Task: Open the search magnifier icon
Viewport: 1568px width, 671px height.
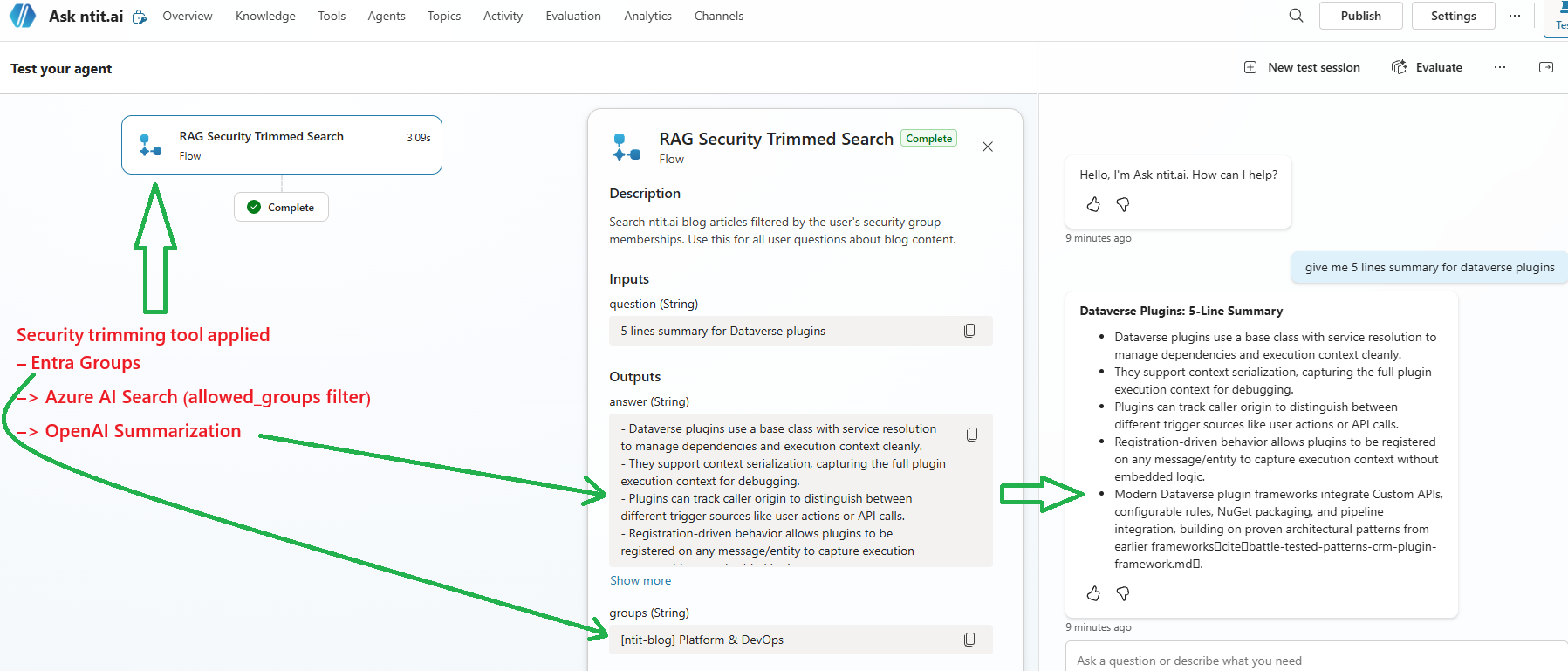Action: (x=1296, y=16)
